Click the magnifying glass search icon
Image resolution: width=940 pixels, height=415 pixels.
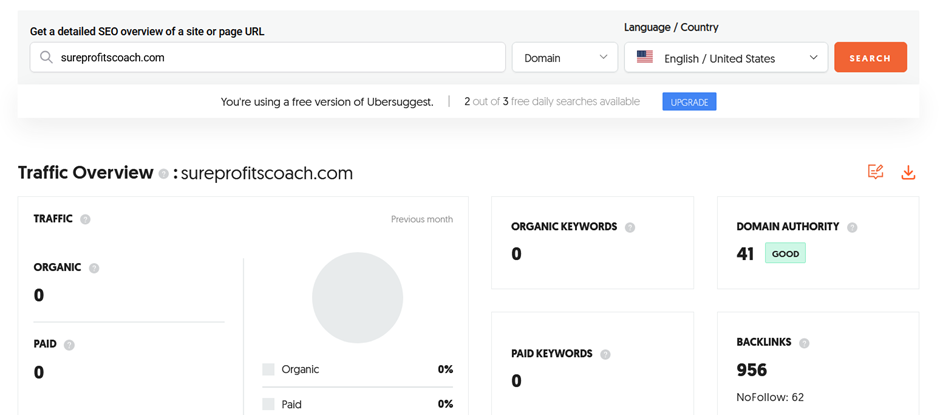coord(46,58)
